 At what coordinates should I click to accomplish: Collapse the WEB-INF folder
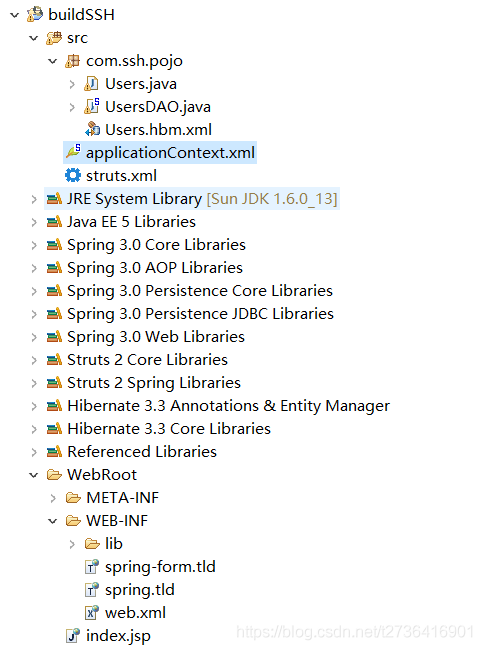click(53, 521)
